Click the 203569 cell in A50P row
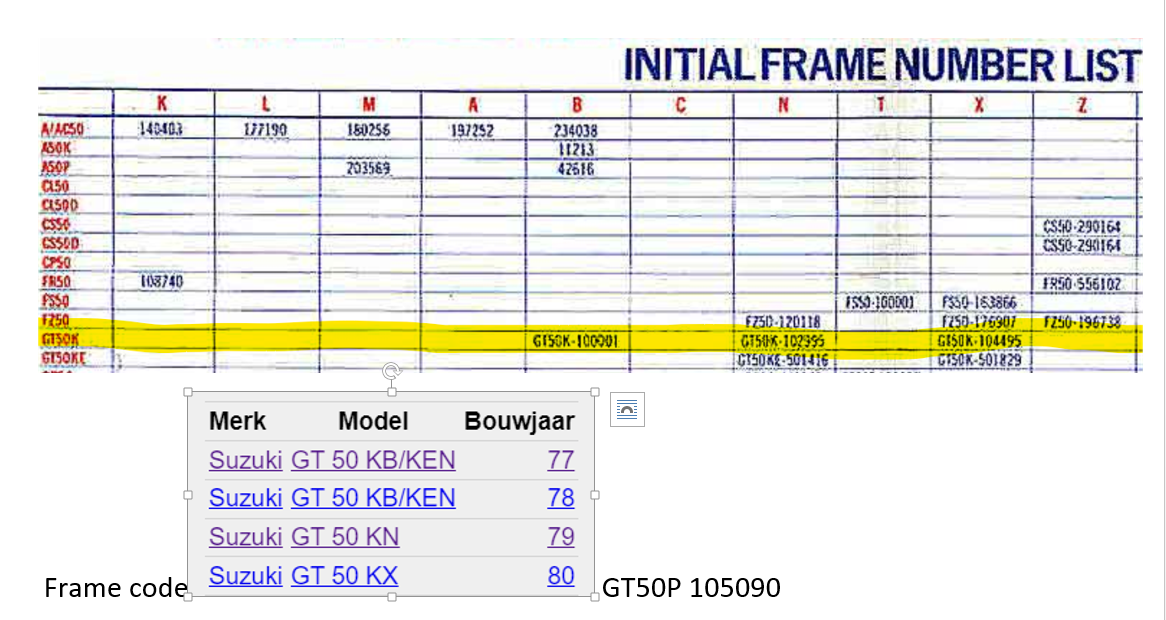 point(369,169)
